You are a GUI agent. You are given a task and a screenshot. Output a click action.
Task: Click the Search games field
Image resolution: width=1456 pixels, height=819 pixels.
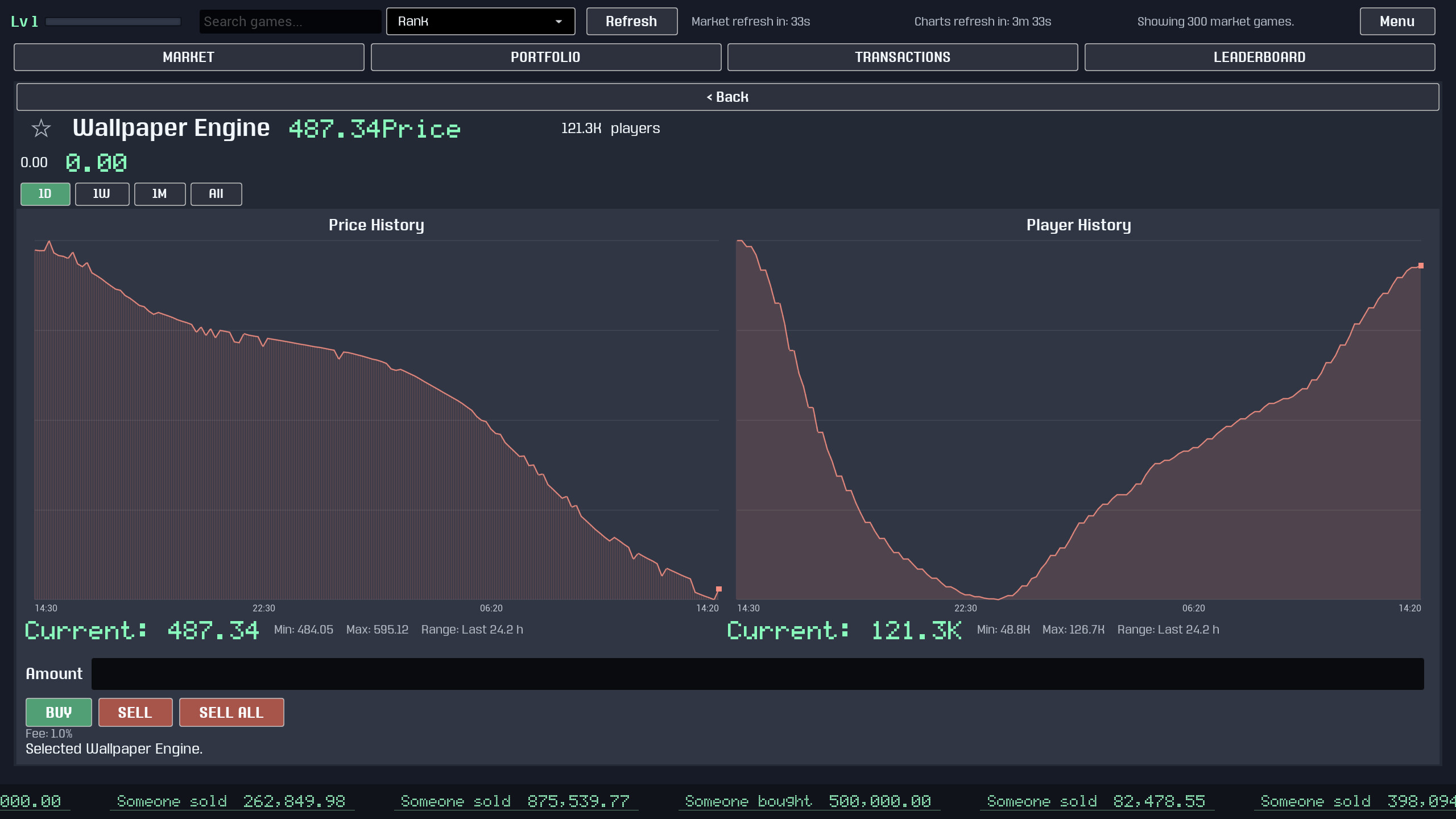tap(290, 22)
